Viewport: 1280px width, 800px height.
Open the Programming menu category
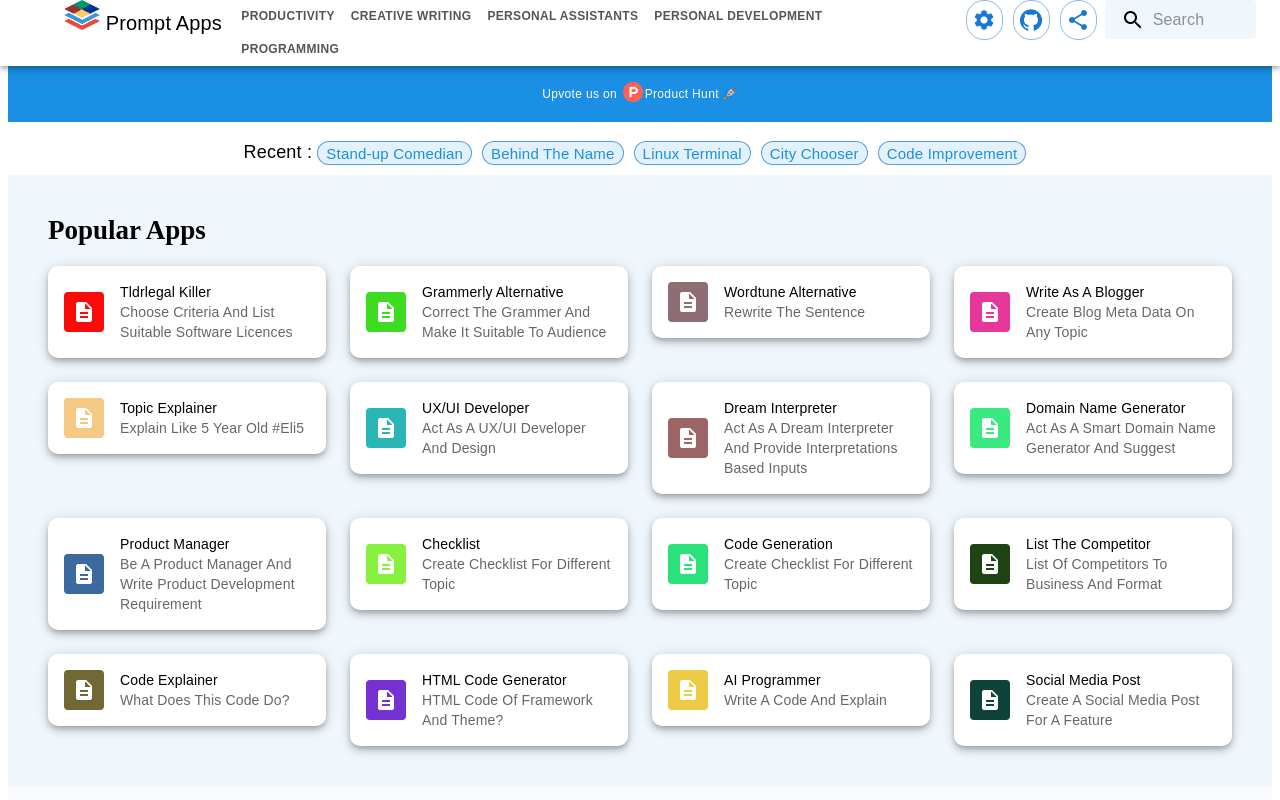[x=290, y=49]
